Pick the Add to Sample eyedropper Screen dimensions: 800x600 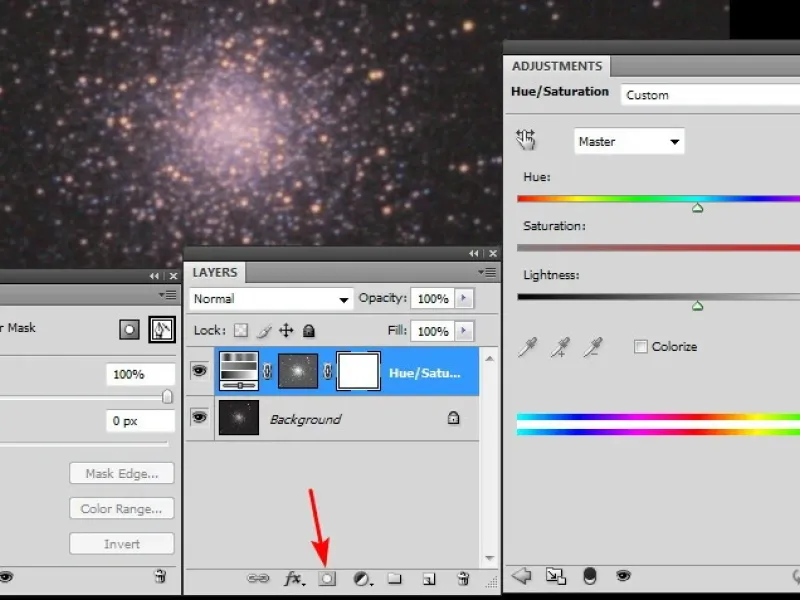coord(562,347)
